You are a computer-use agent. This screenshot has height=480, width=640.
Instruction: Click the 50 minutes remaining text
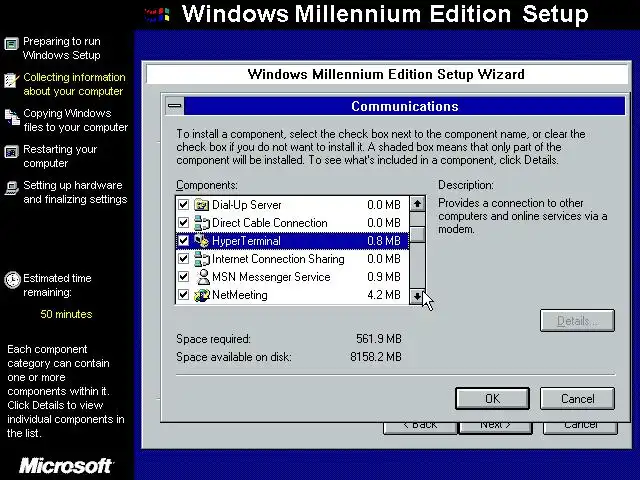pos(66,314)
